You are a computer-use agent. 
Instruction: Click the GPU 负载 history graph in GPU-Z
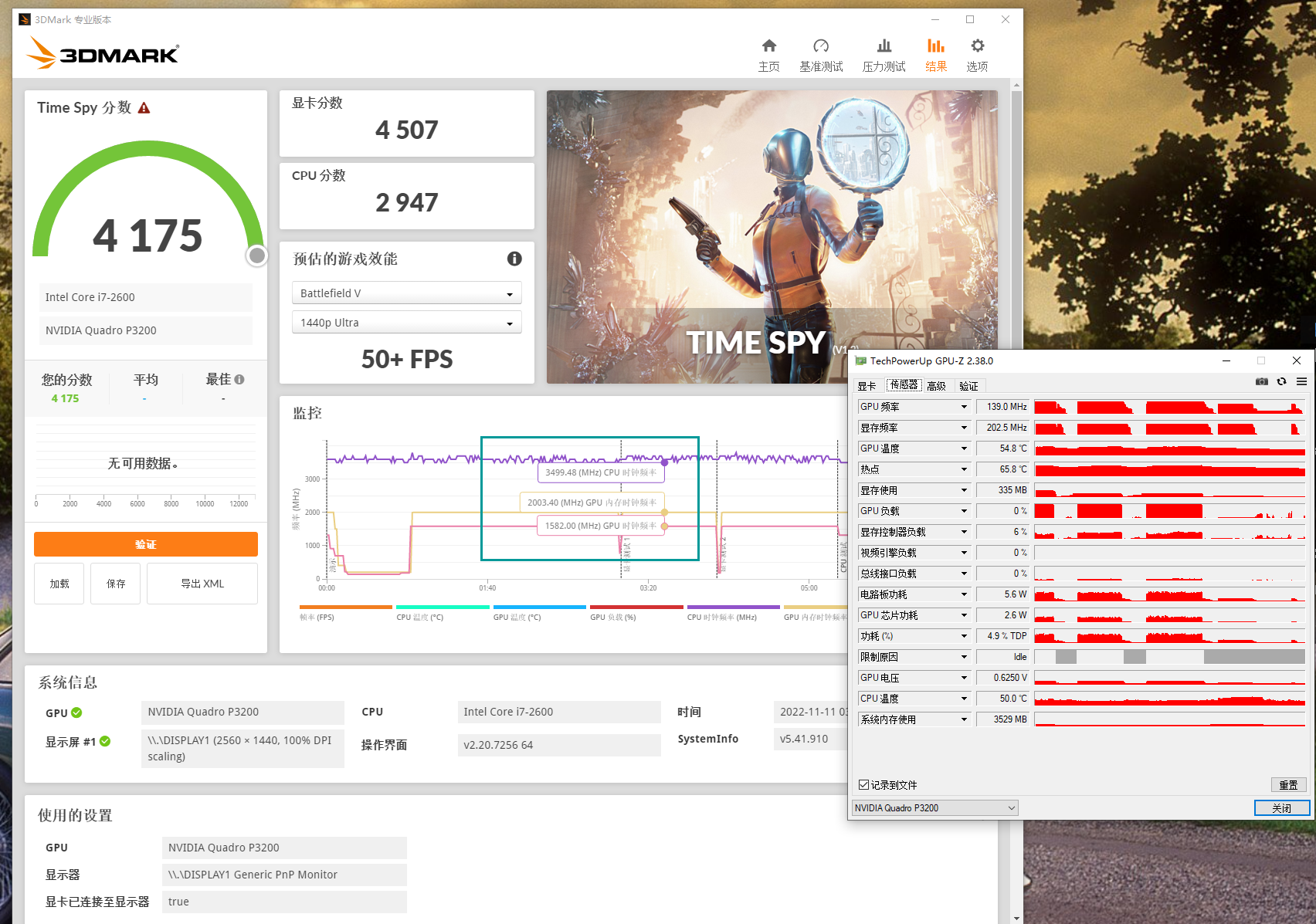click(x=1169, y=511)
